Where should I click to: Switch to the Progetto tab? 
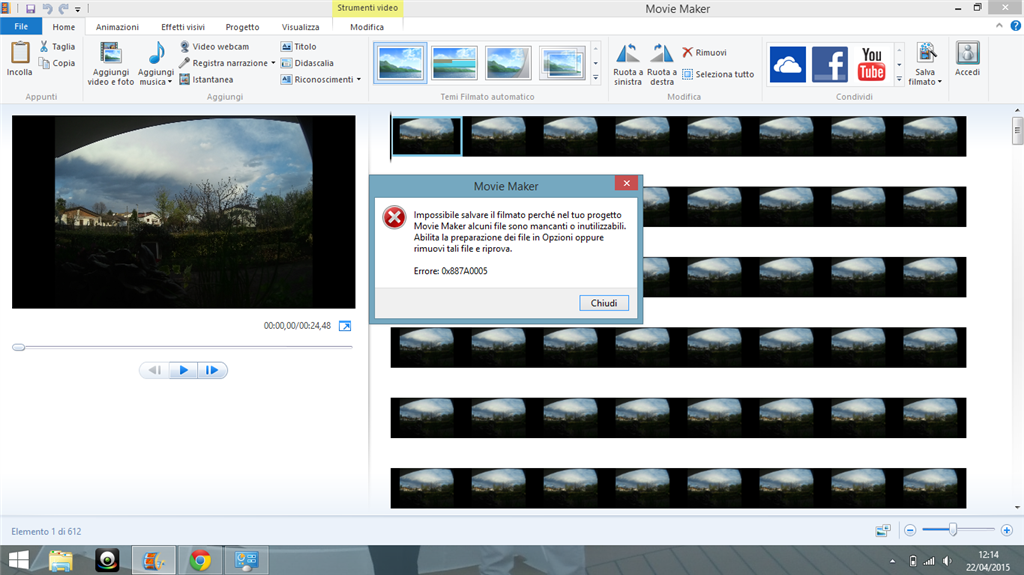click(242, 27)
